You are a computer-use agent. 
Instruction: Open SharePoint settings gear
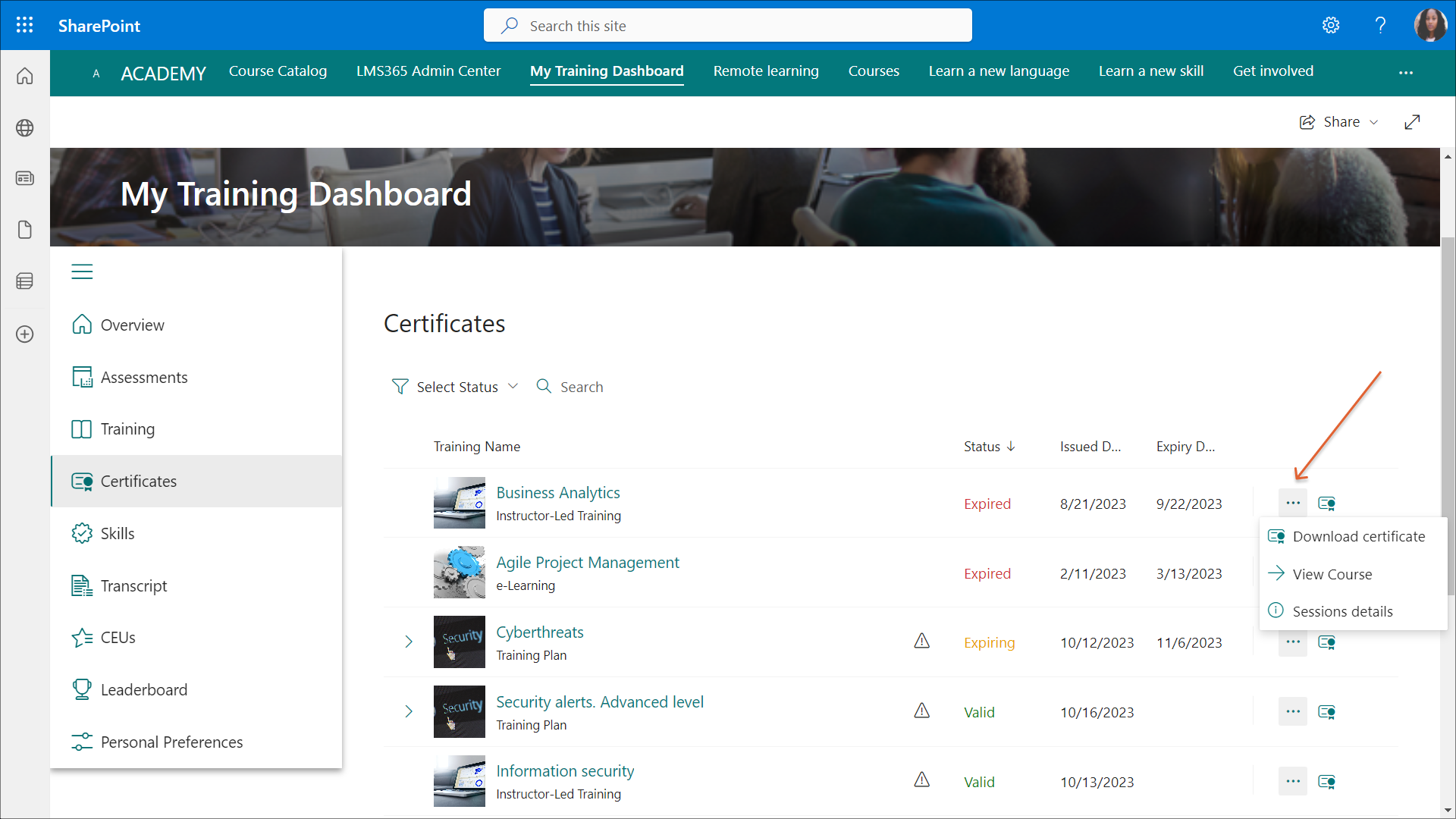[1331, 25]
